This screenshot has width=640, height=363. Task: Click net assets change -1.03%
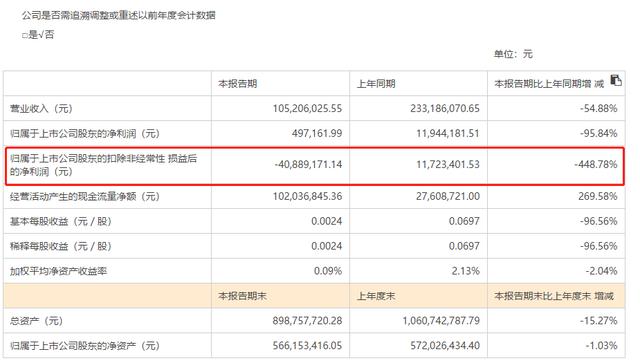click(601, 346)
